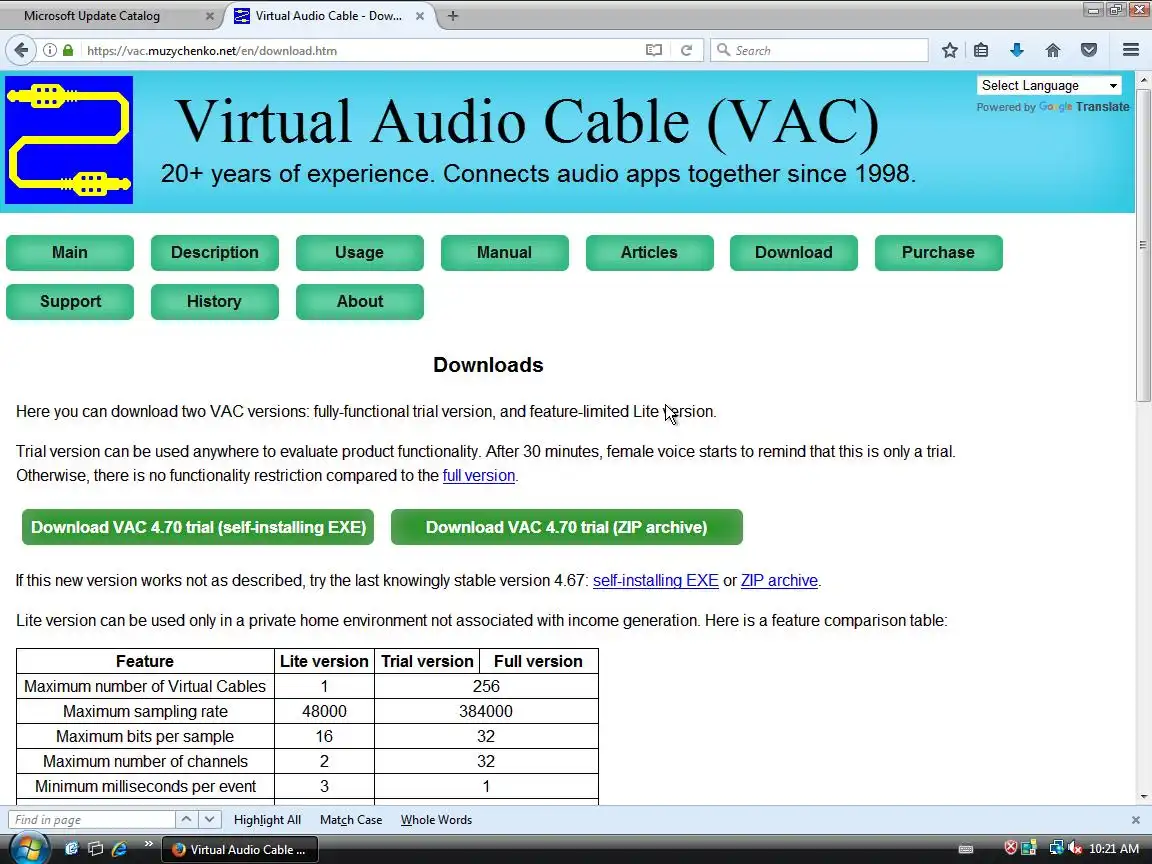1152x864 pixels.
Task: Open the Articles page
Action: click(x=649, y=253)
